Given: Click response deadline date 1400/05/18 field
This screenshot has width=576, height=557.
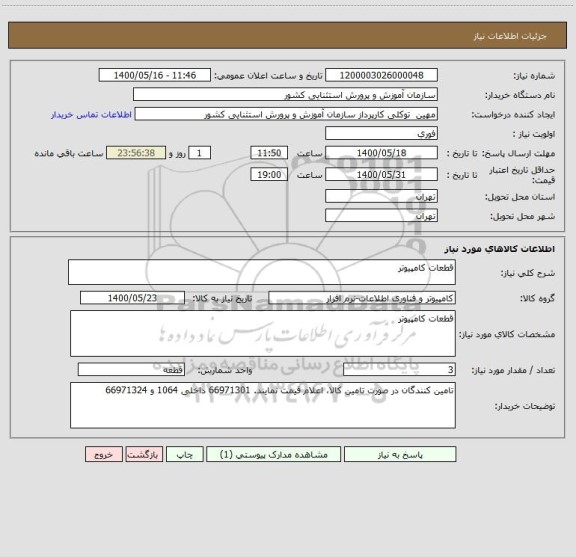Looking at the screenshot, I should point(381,153).
